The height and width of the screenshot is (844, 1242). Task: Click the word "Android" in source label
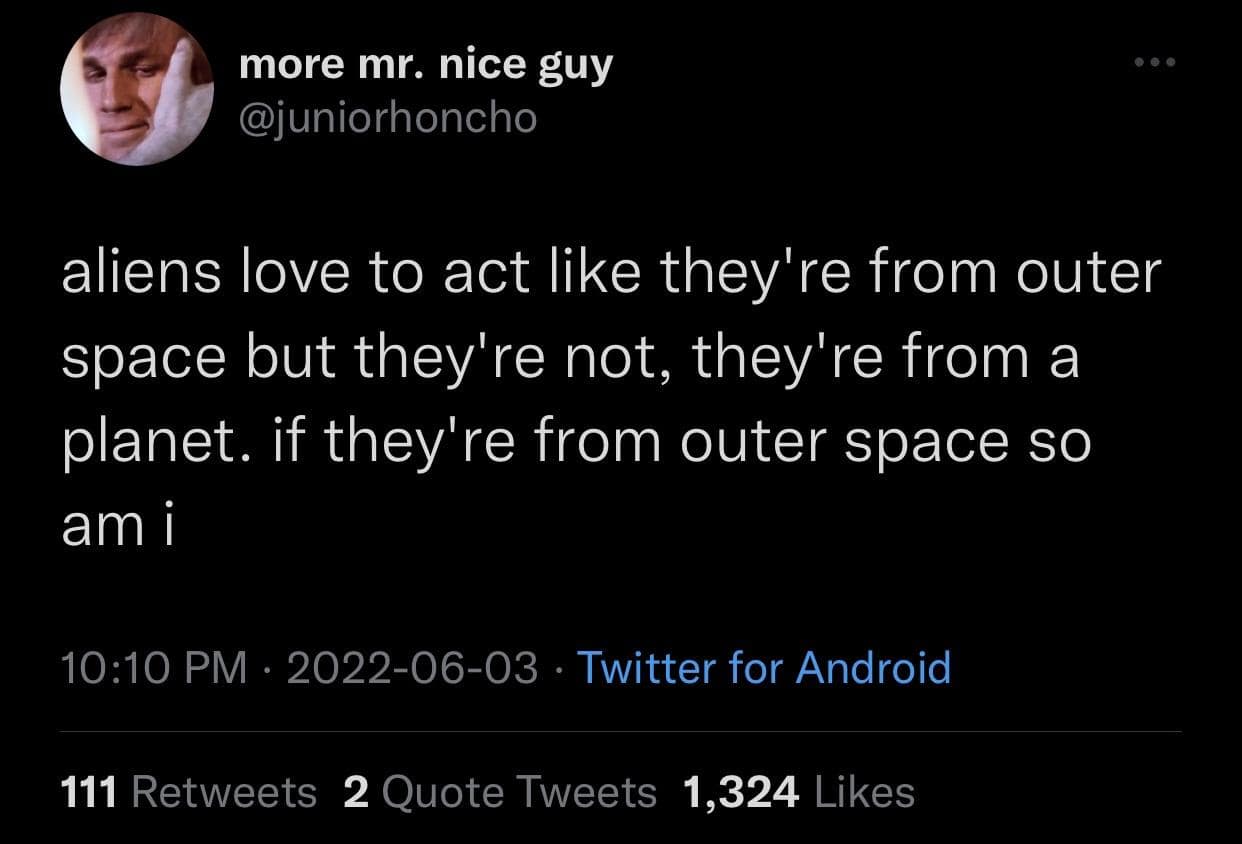[872, 667]
